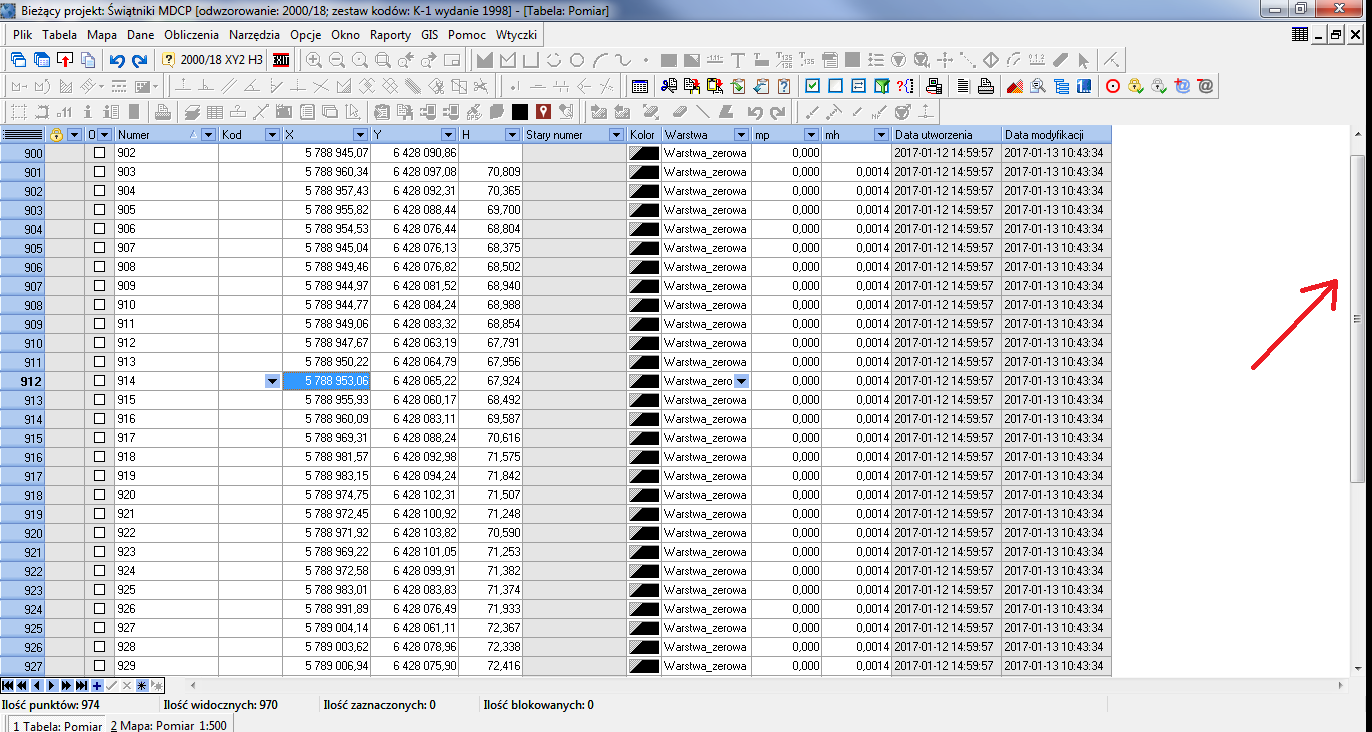The height and width of the screenshot is (732, 1372).
Task: Open the H column filter dropdown
Action: tap(512, 134)
